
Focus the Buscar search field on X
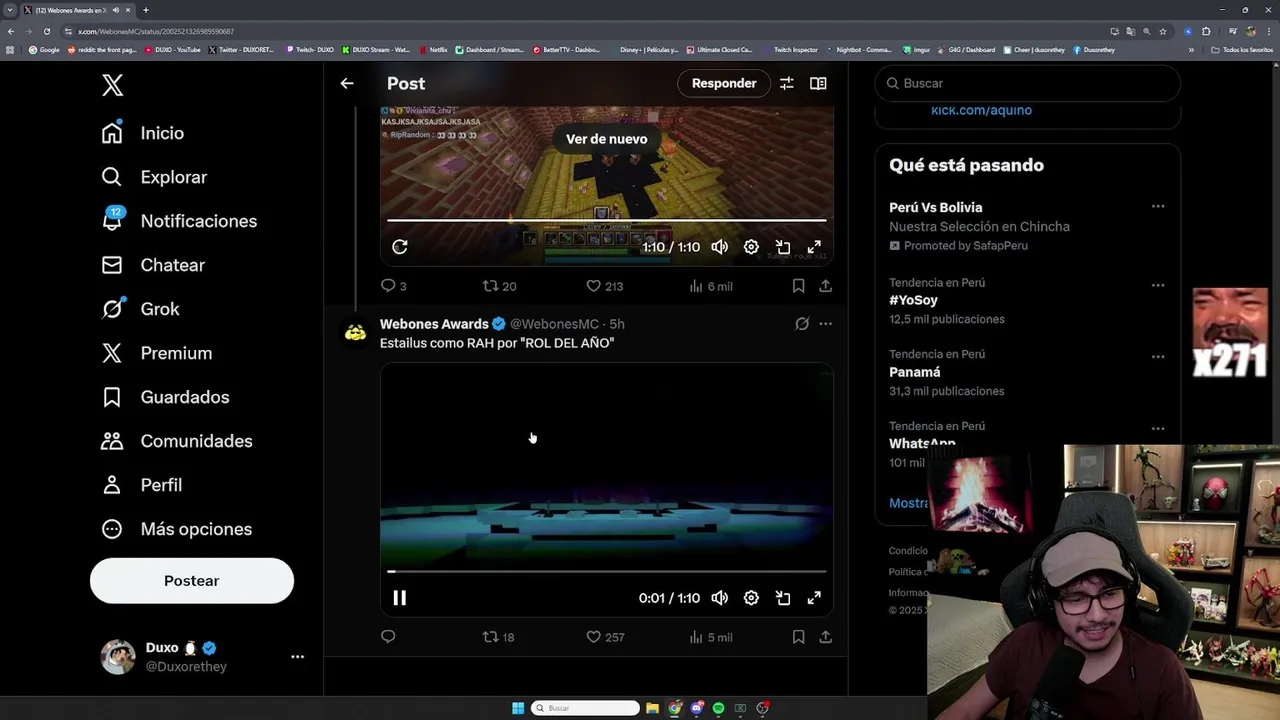pyautogui.click(x=1027, y=83)
